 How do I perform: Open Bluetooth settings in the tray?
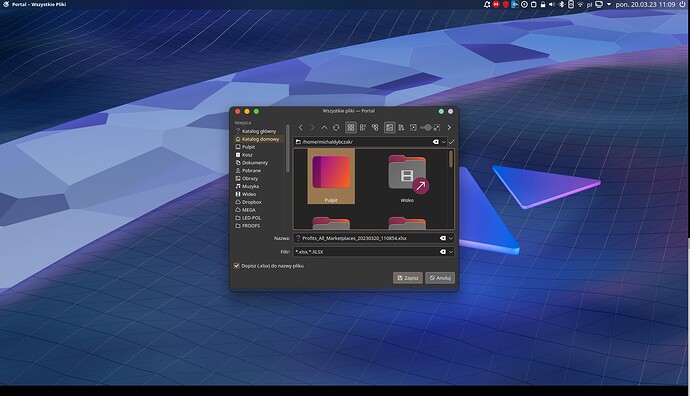[x=562, y=4]
